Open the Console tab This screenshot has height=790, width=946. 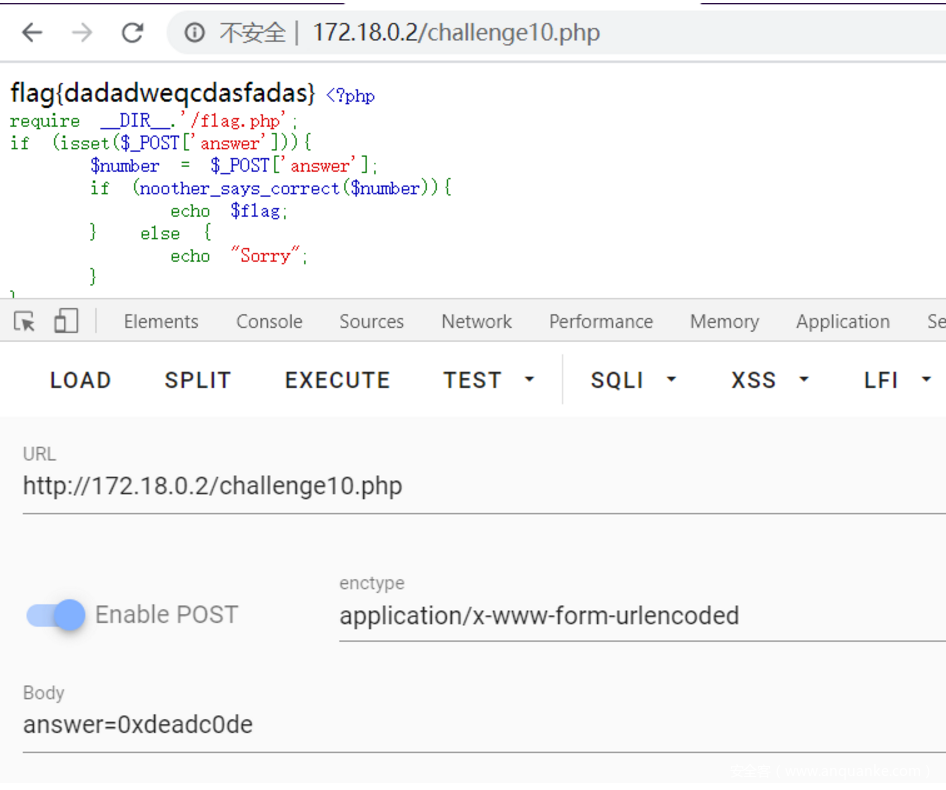[269, 321]
